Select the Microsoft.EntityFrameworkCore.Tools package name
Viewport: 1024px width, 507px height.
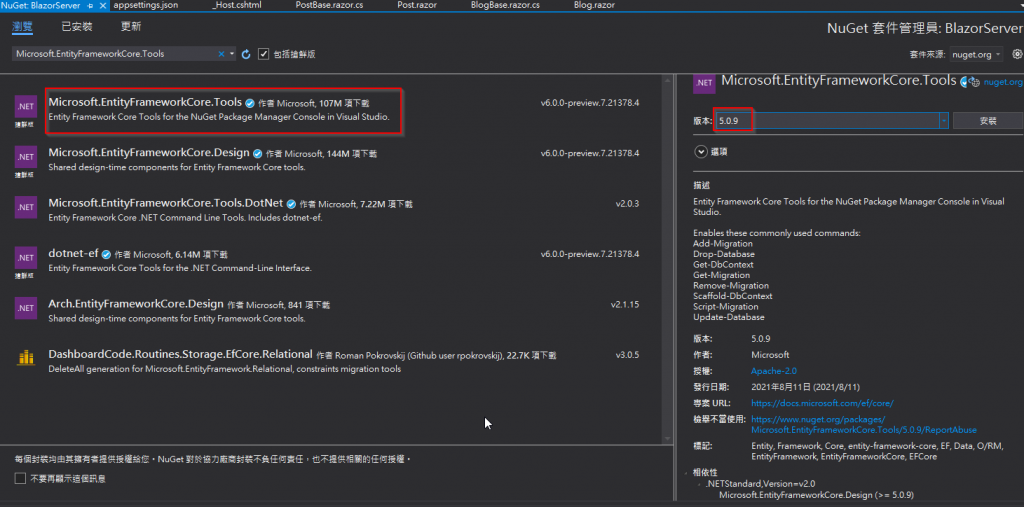[x=145, y=102]
